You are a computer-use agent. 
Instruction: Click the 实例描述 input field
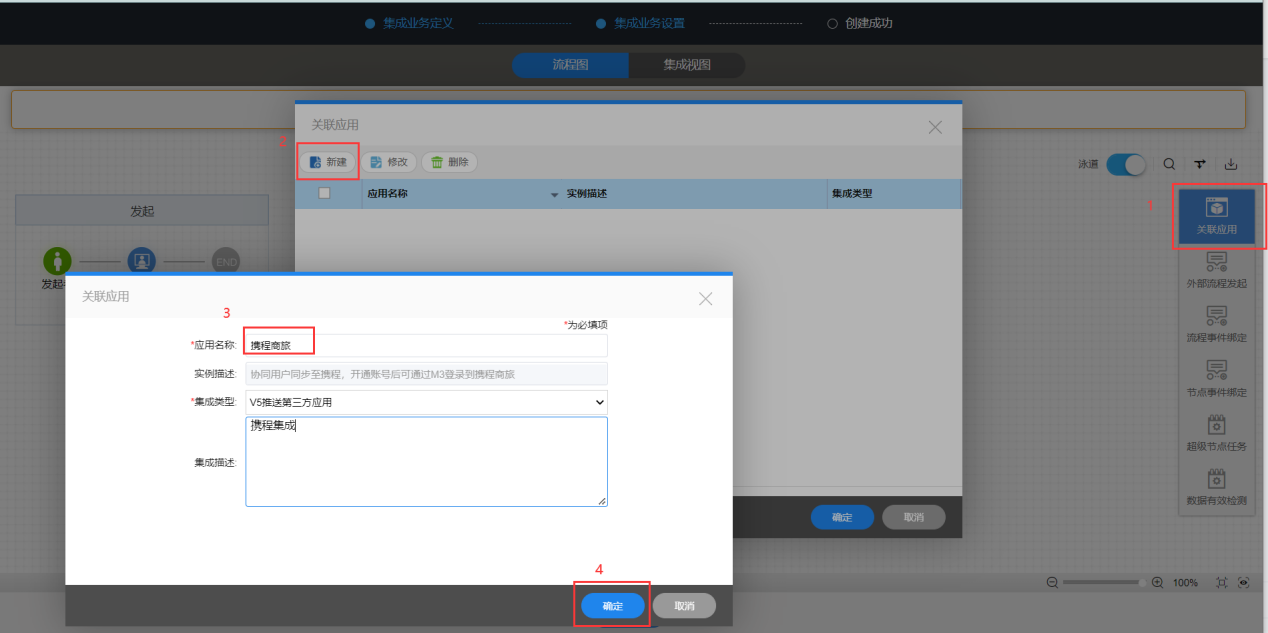tap(426, 374)
